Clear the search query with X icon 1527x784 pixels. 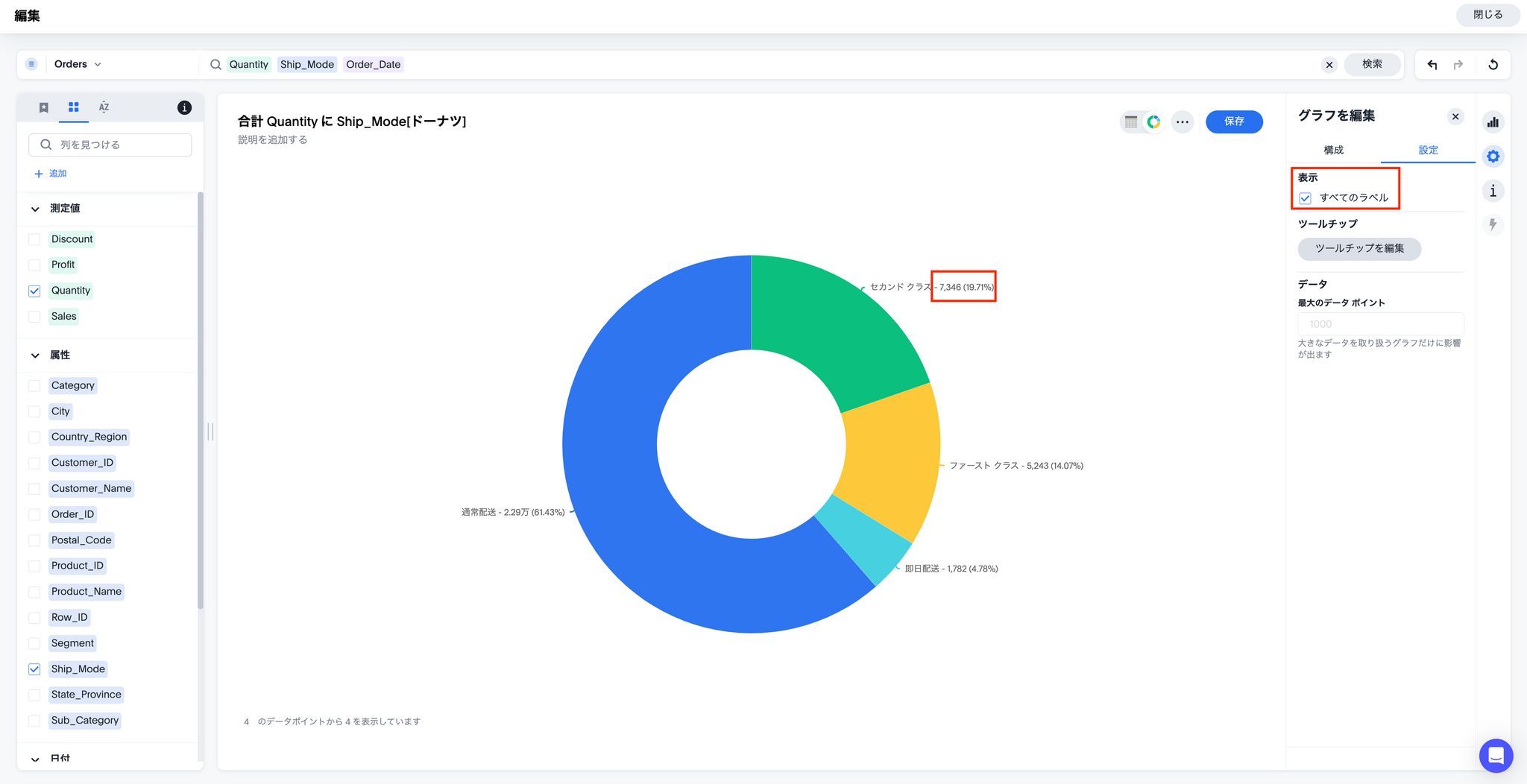coord(1329,65)
